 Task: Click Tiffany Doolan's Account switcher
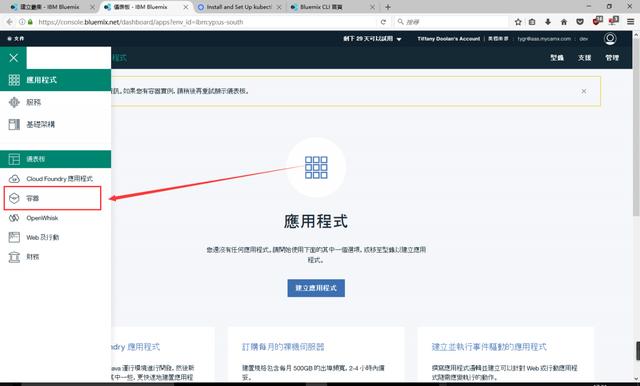(449, 39)
